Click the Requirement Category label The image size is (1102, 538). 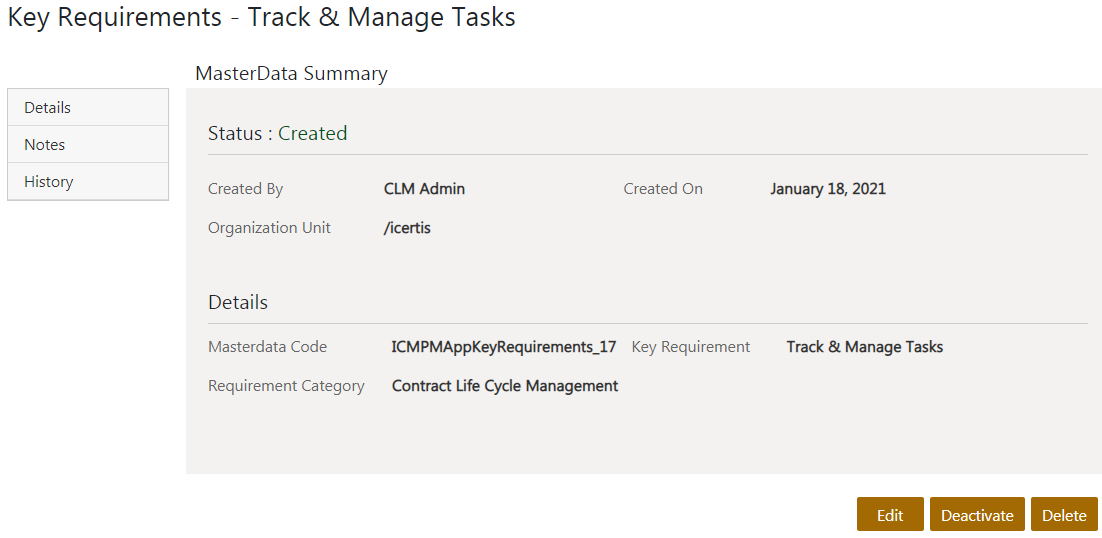pyautogui.click(x=286, y=386)
